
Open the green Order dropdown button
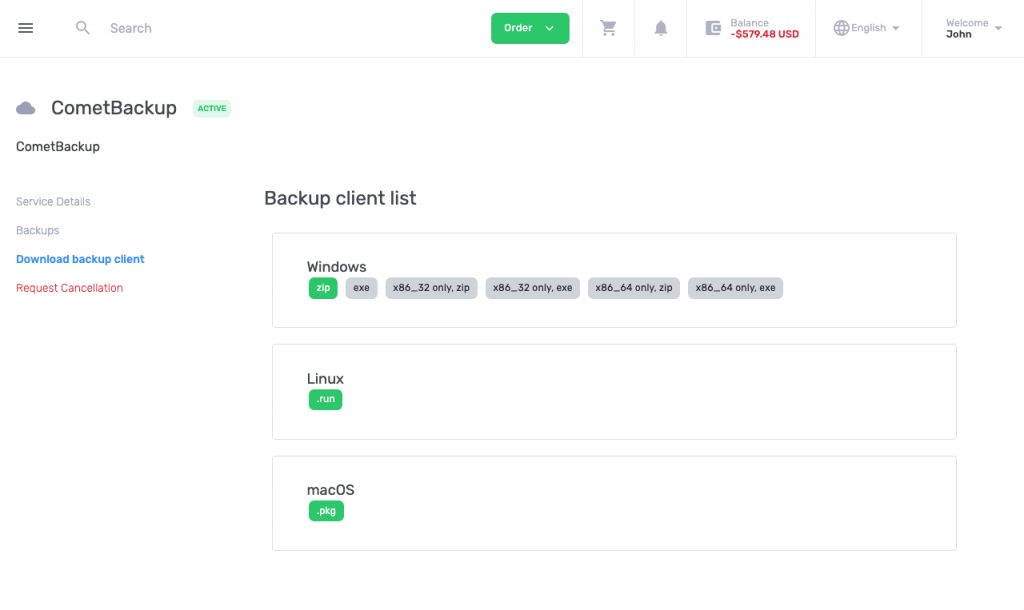tap(530, 28)
